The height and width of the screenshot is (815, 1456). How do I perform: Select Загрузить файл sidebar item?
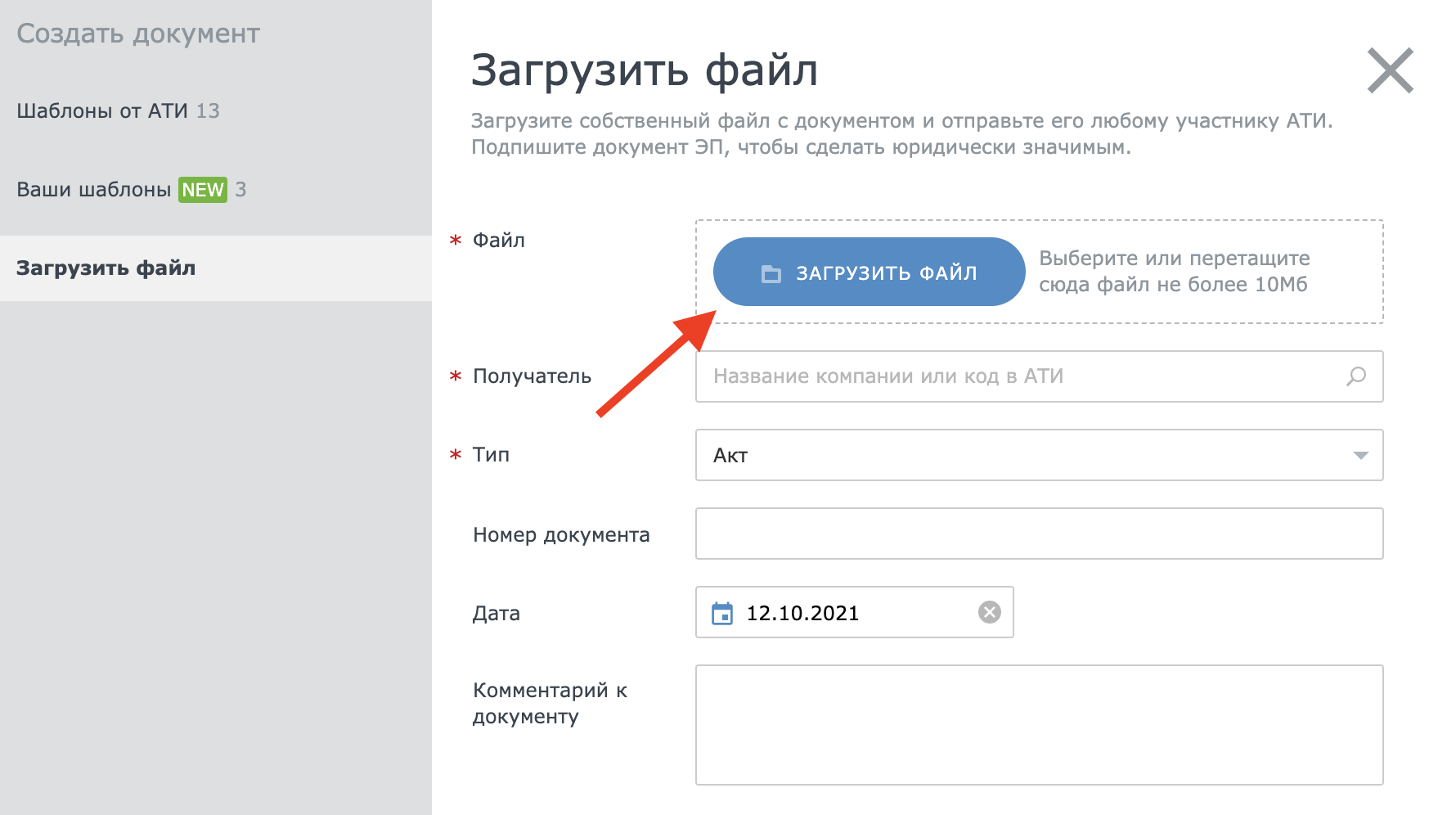[216, 268]
